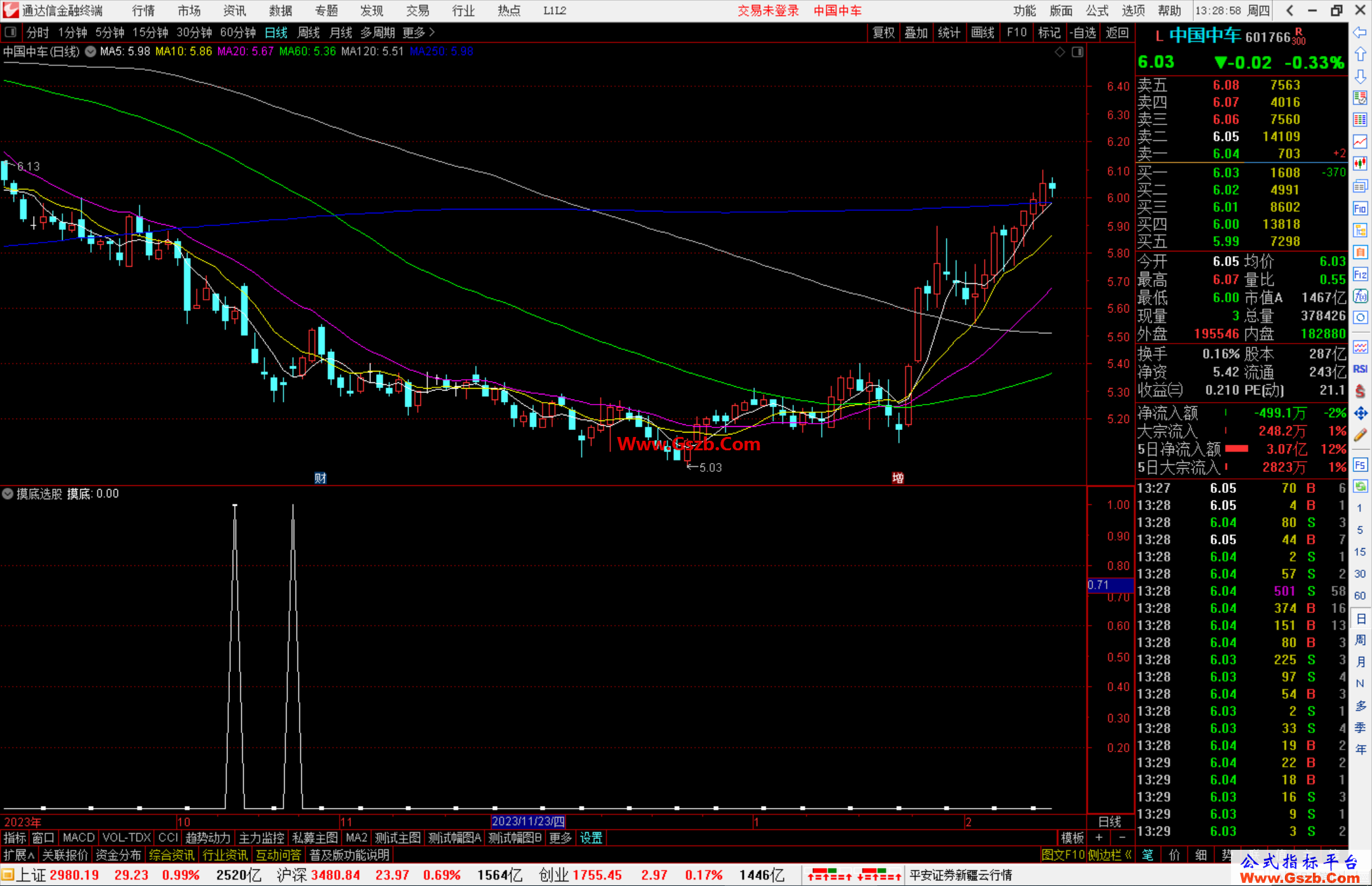Open the 资讯 menu
The width and height of the screenshot is (1372, 886).
[234, 11]
